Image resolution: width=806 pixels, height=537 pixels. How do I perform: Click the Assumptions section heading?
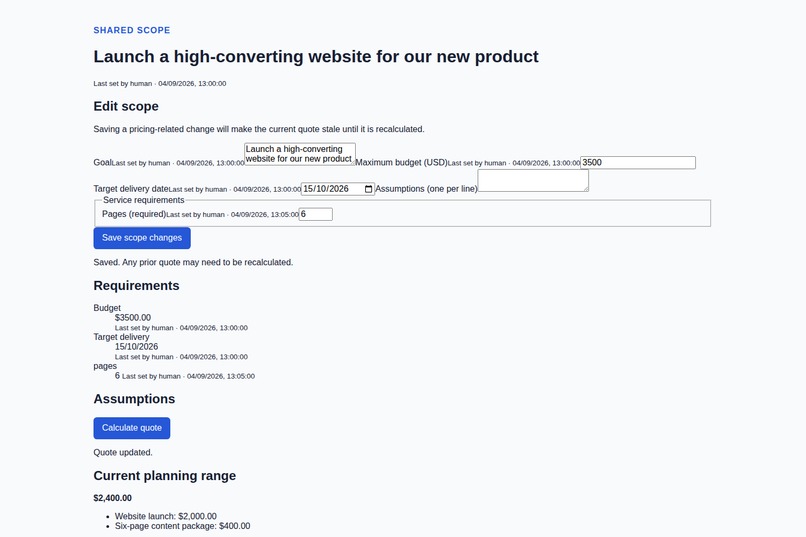(134, 399)
